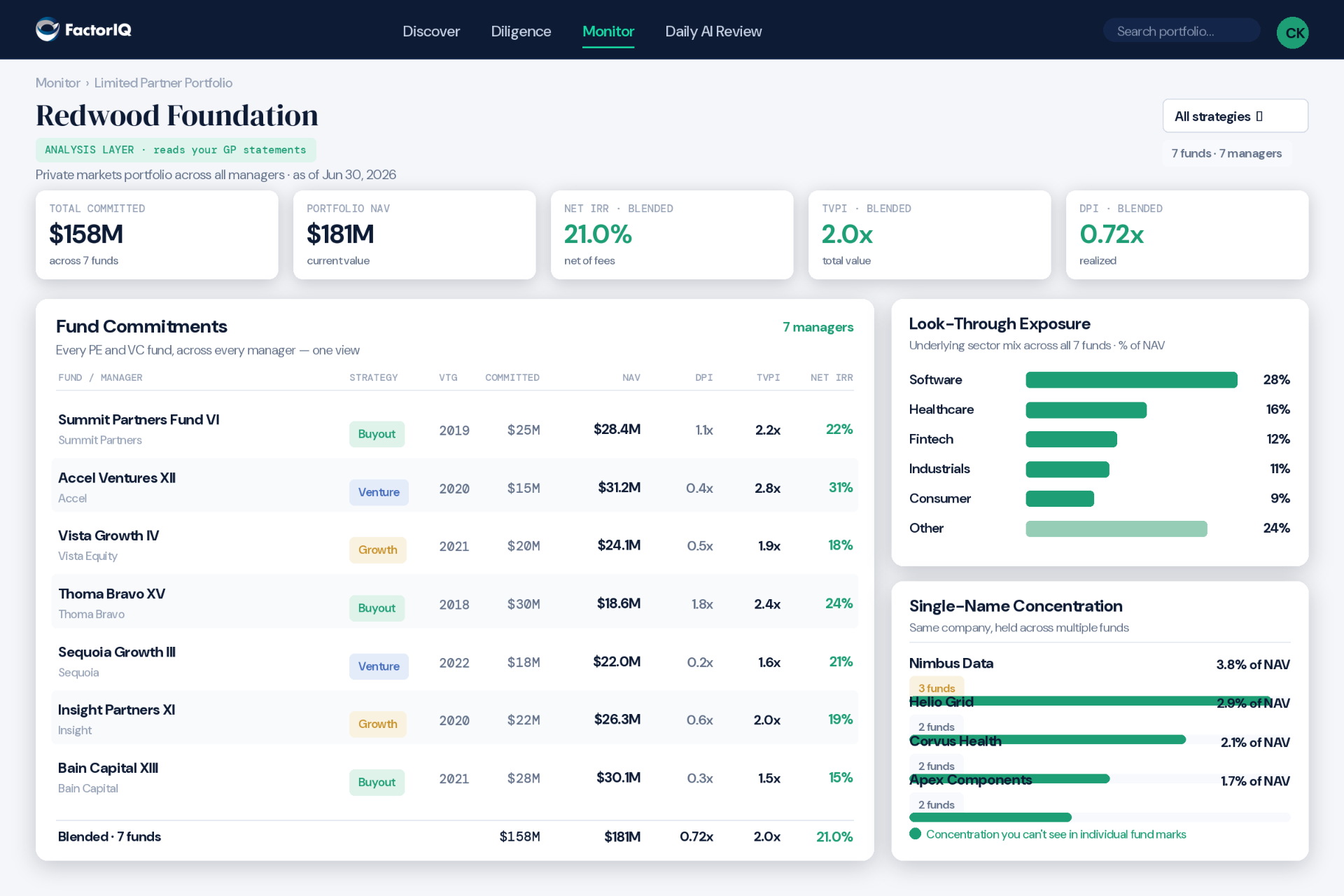Viewport: 1344px width, 896px height.
Task: Click Buyout tag on Bain Capital row
Action: (x=377, y=783)
